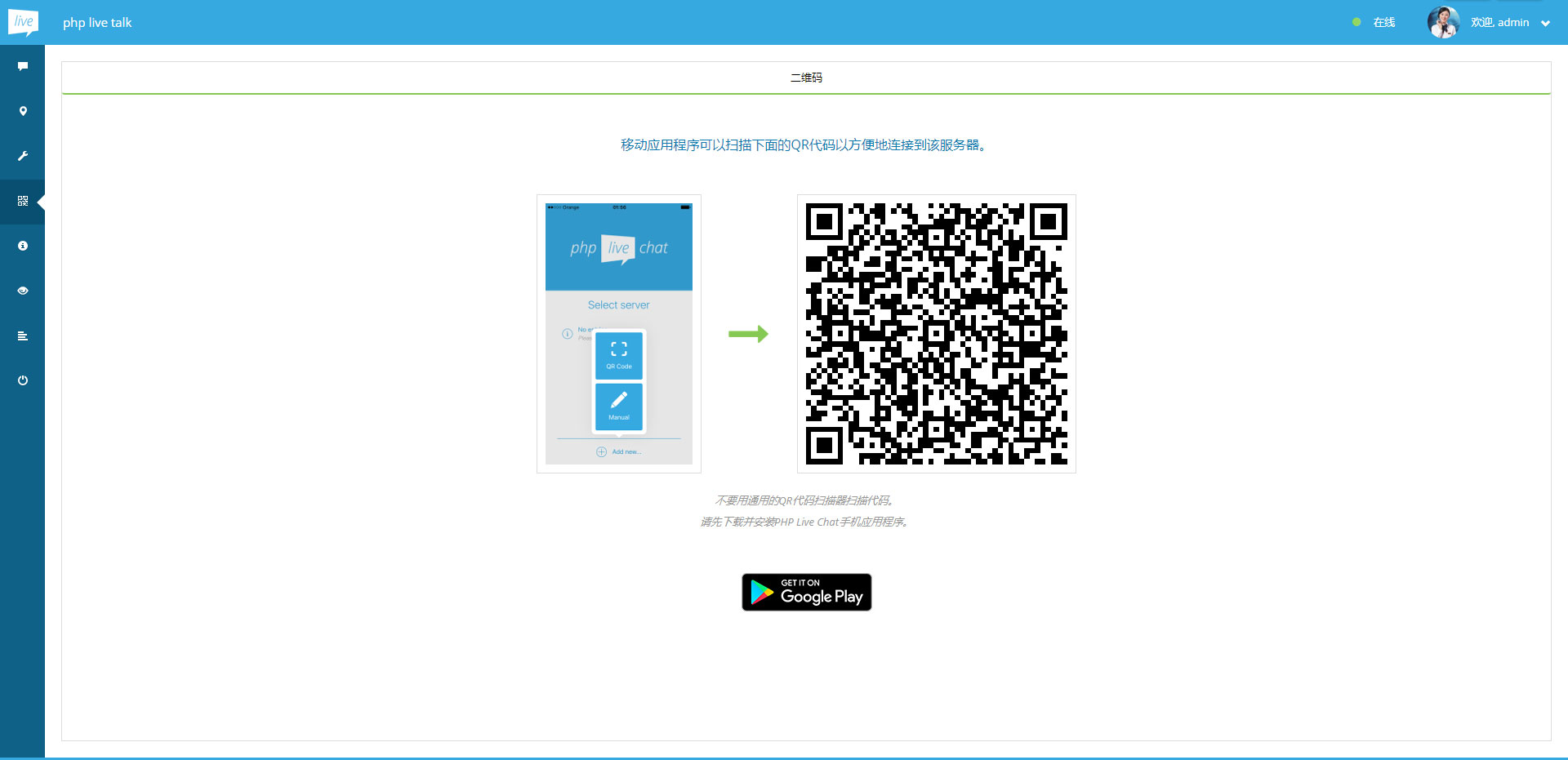The width and height of the screenshot is (1568, 760).
Task: Open settings via the wrench icon
Action: [22, 156]
